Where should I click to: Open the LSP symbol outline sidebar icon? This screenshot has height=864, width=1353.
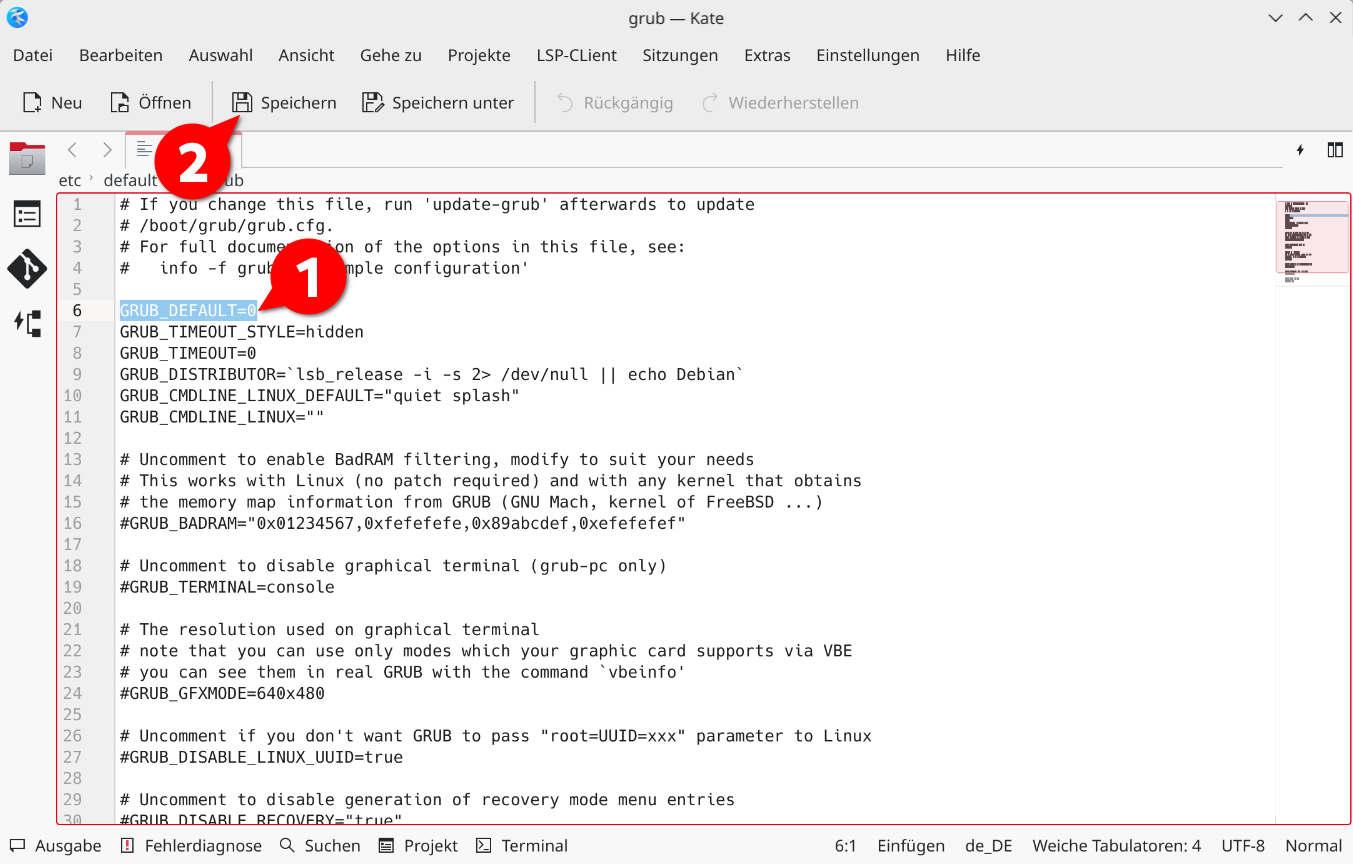point(27,322)
